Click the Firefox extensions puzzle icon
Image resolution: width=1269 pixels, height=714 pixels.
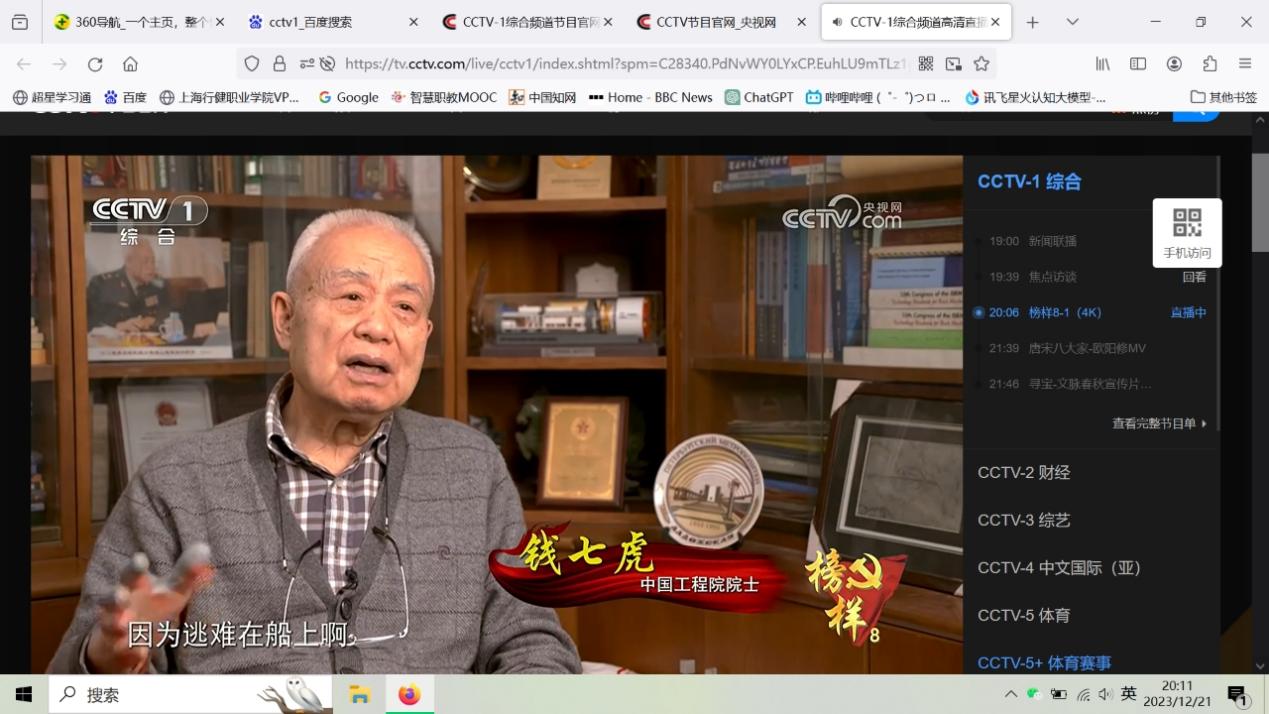pos(1210,64)
